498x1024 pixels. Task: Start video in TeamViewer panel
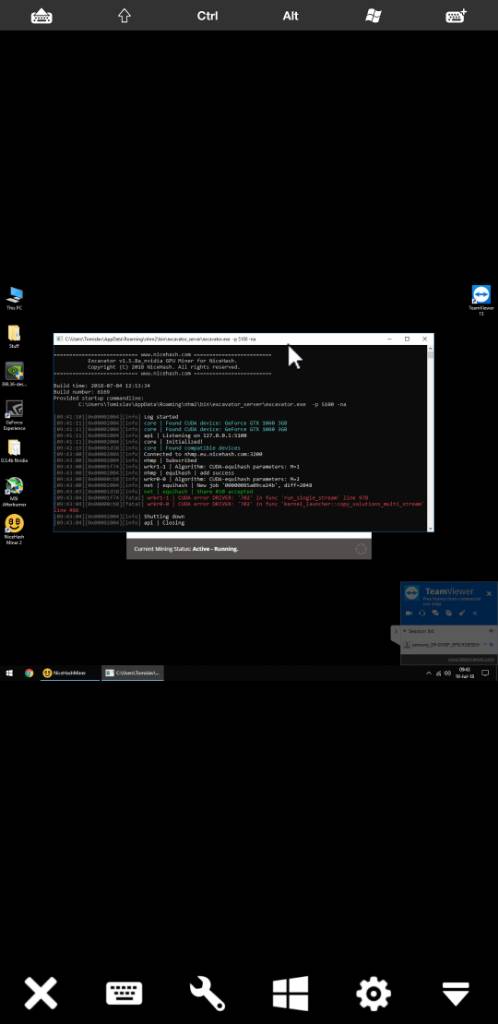pyautogui.click(x=409, y=613)
